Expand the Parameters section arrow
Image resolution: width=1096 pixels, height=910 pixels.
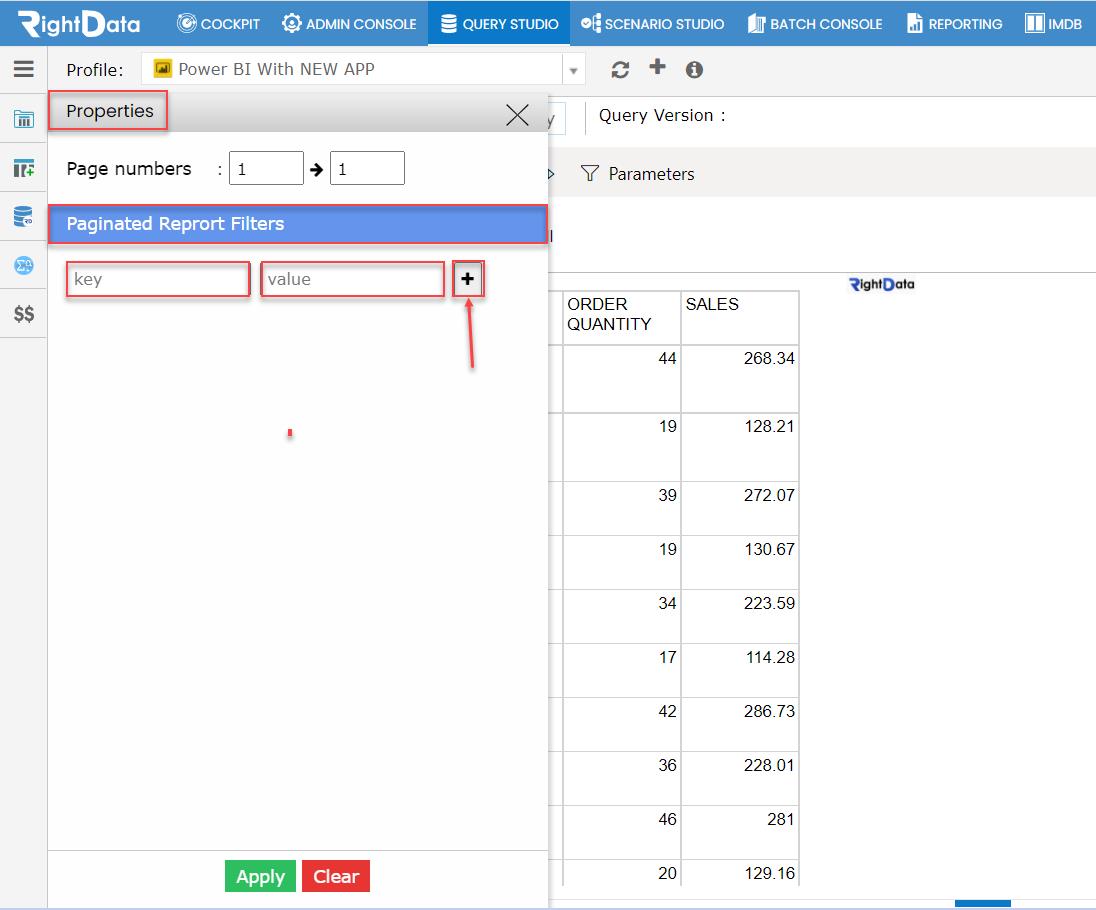[551, 174]
